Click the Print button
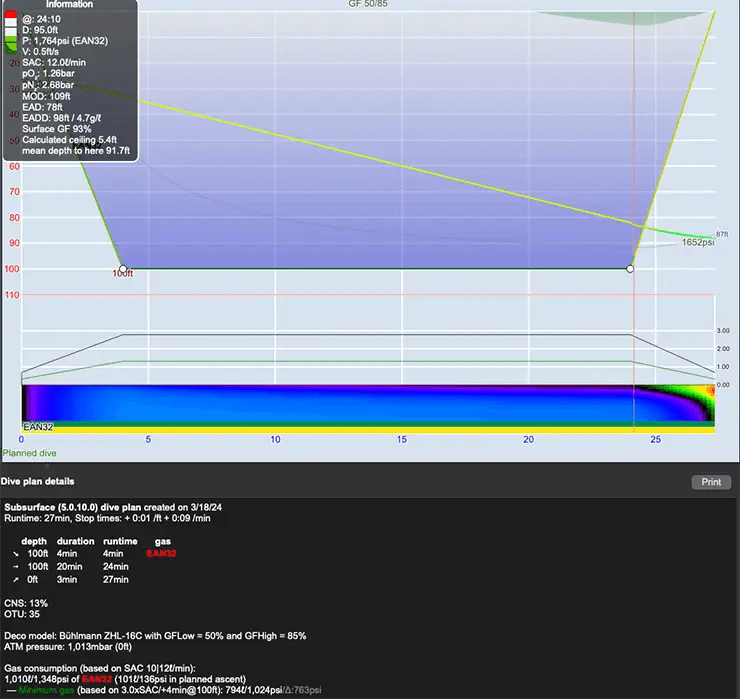The width and height of the screenshot is (740, 699). 711,482
